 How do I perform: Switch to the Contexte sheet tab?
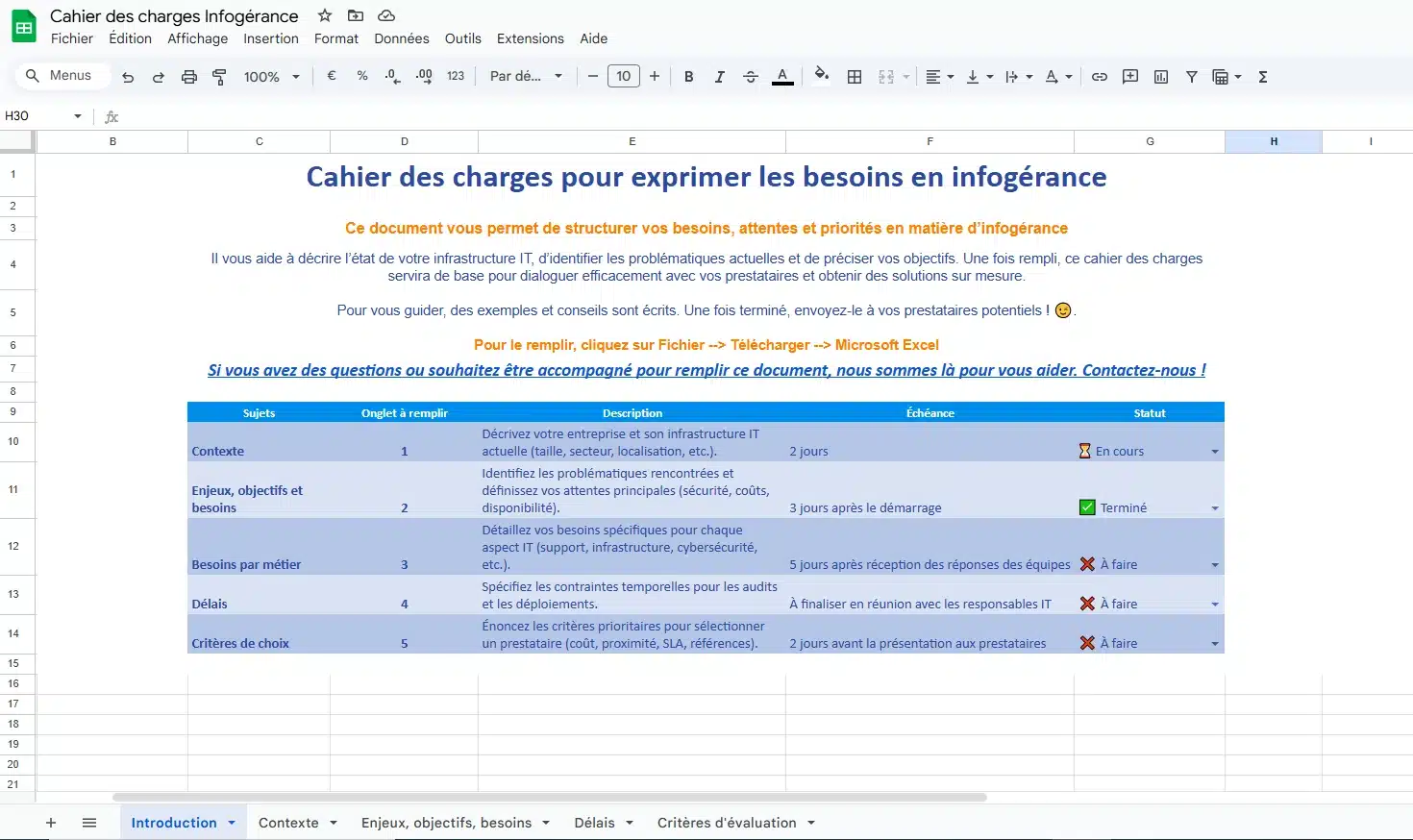(297, 823)
